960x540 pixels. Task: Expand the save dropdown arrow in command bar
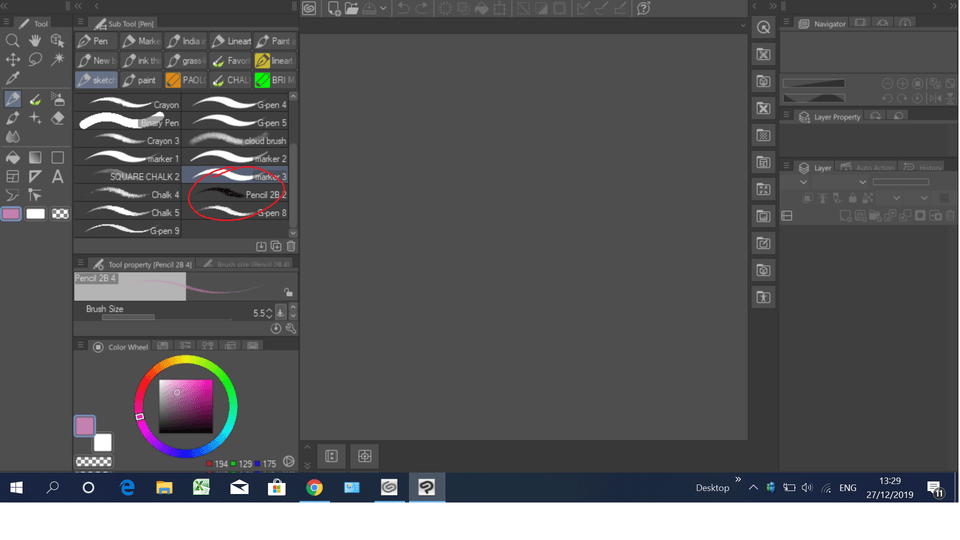coord(383,9)
